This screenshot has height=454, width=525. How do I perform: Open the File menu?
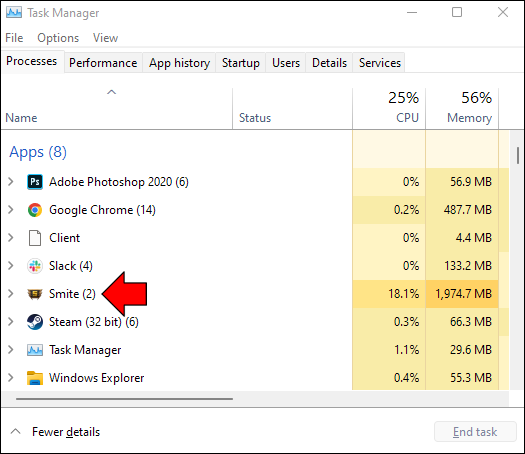pyautogui.click(x=14, y=38)
